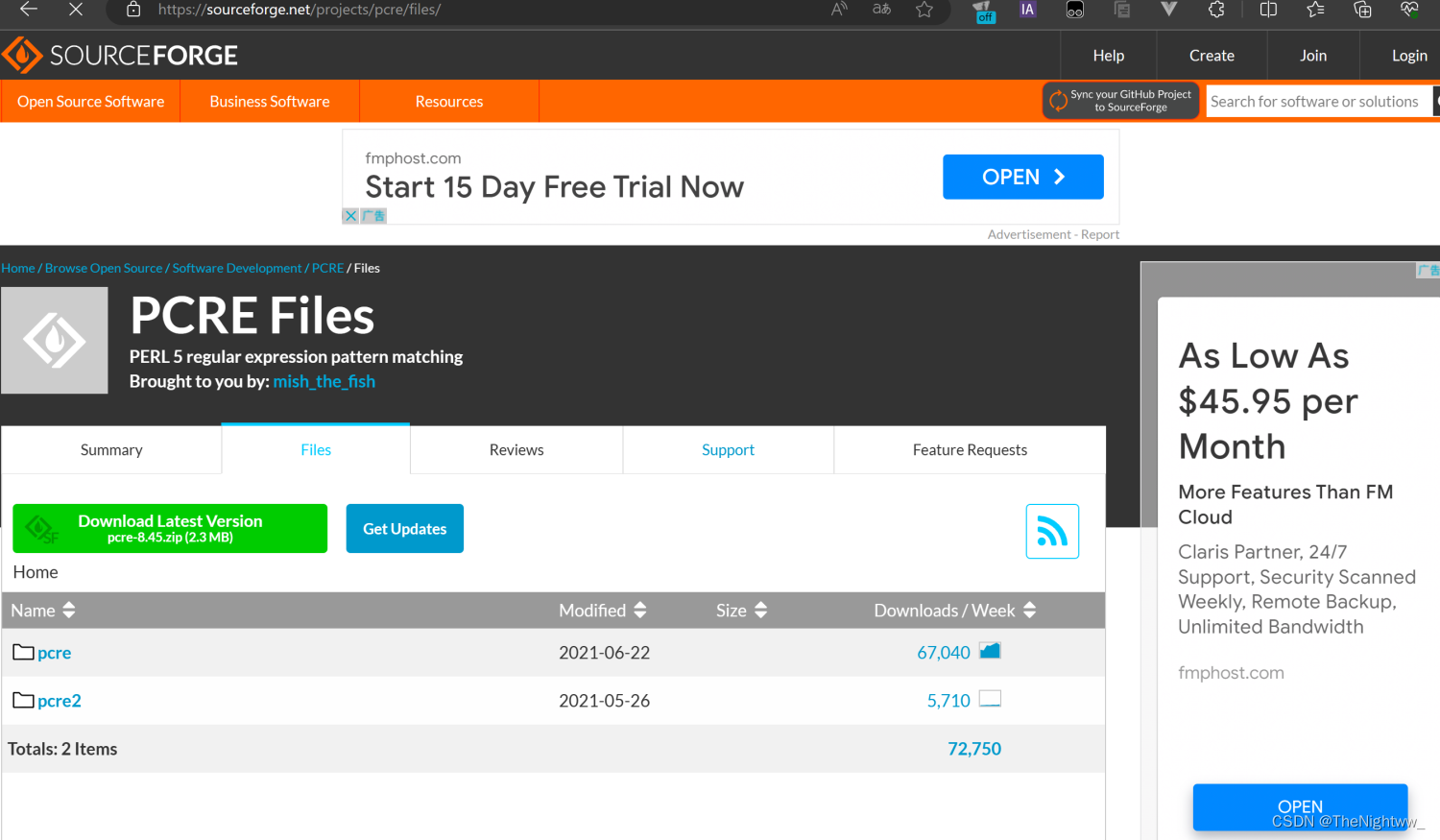Image resolution: width=1440 pixels, height=840 pixels.
Task: Click the SourceForge logo
Action: (120, 56)
